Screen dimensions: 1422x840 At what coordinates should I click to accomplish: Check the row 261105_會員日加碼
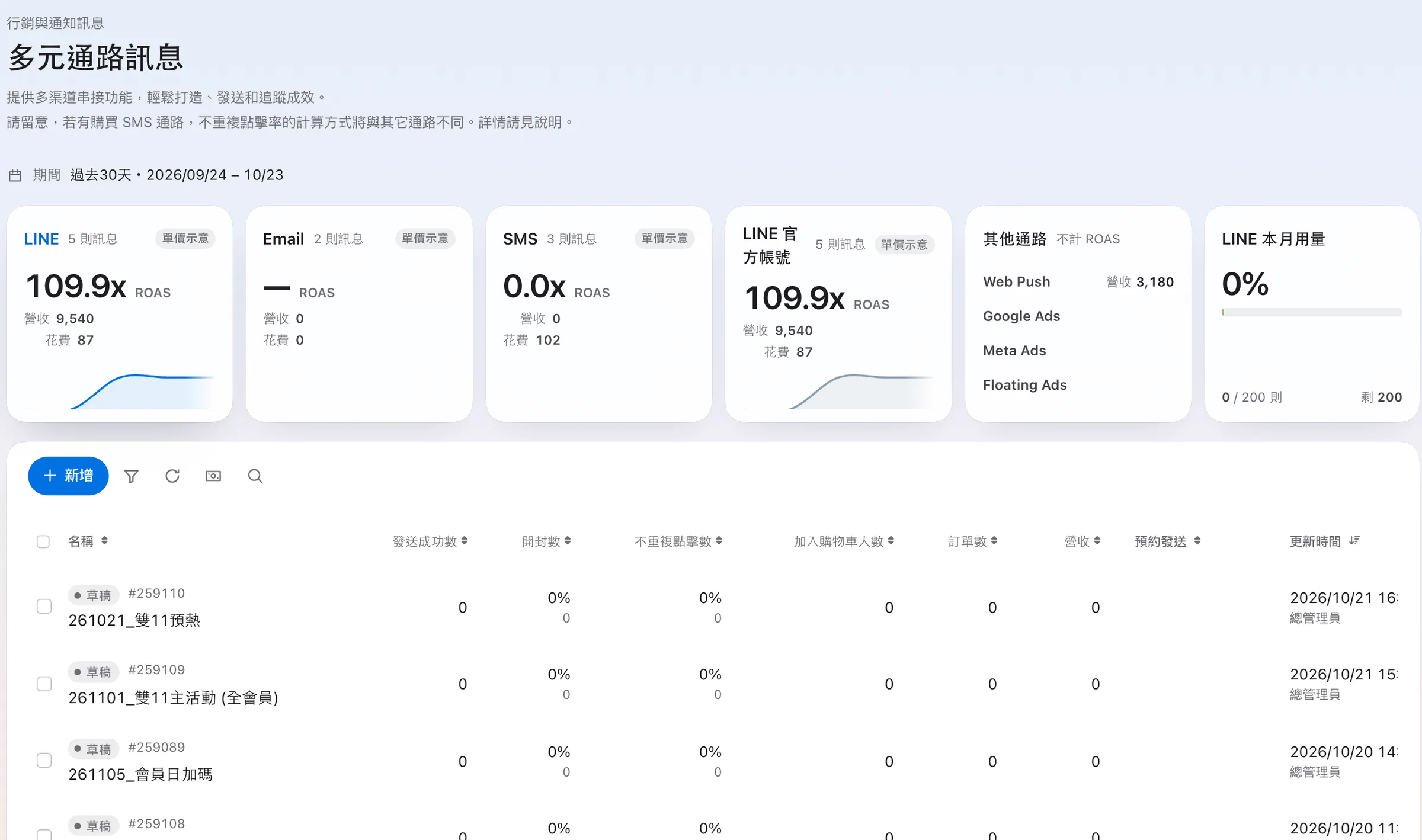(x=44, y=760)
